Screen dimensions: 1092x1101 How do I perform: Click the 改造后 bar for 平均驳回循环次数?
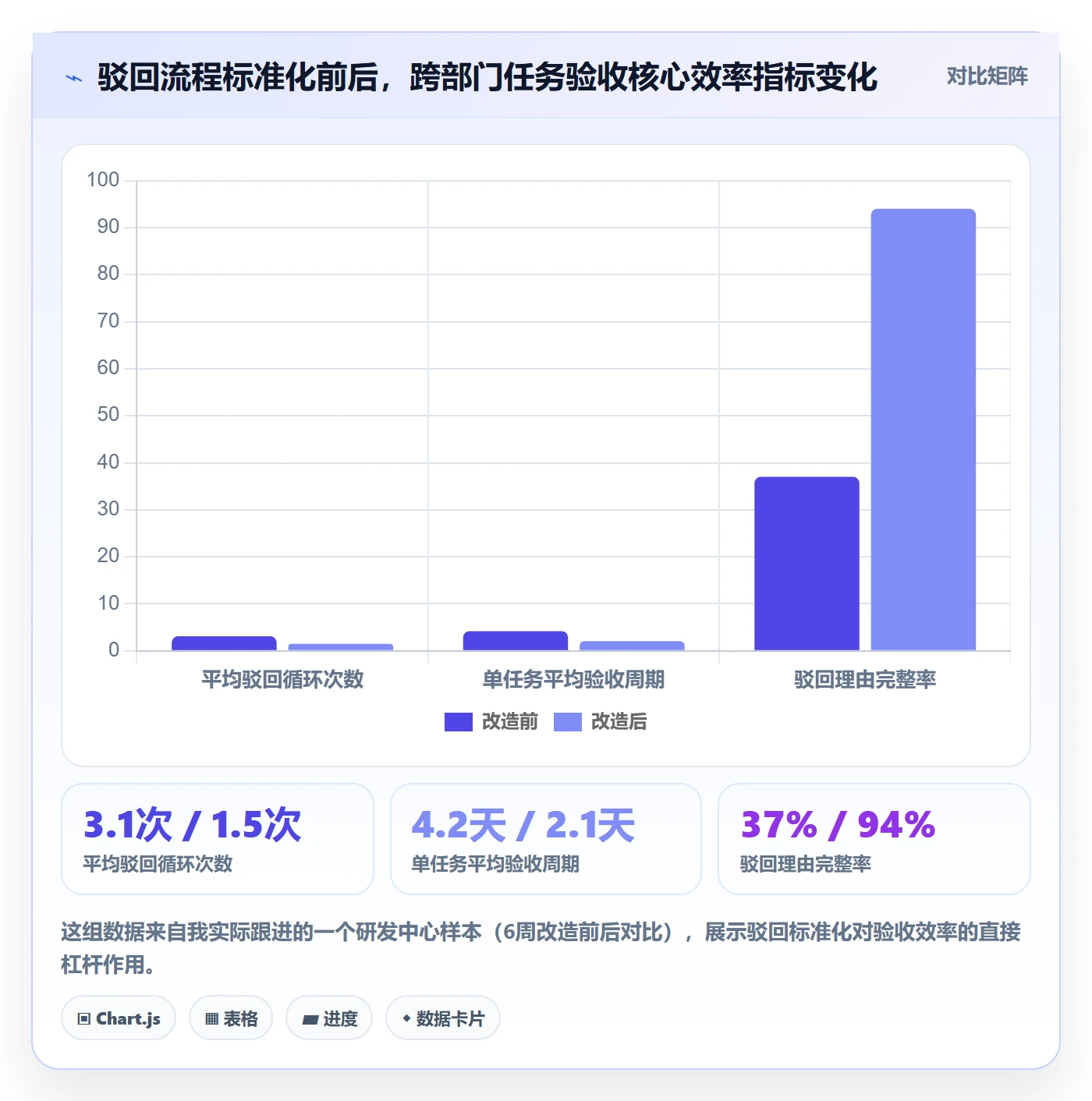341,647
